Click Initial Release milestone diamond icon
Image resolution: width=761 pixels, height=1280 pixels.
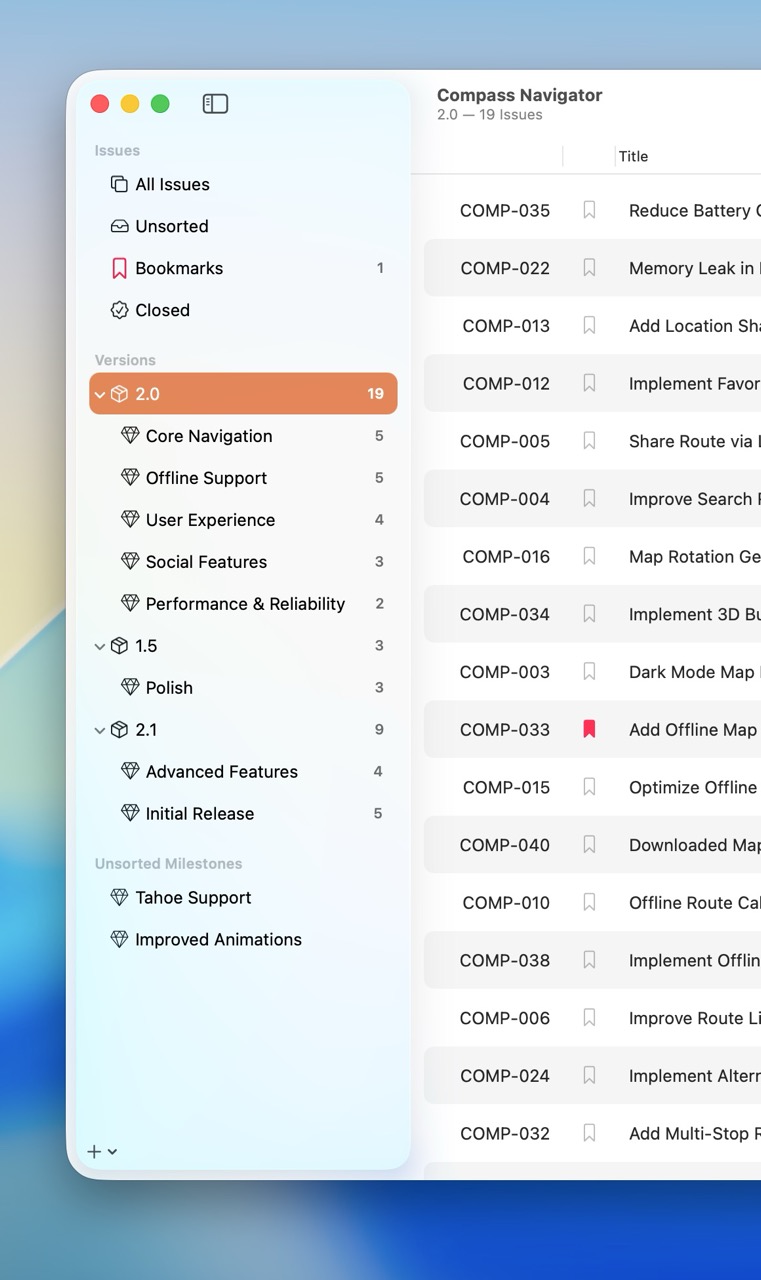coord(130,814)
